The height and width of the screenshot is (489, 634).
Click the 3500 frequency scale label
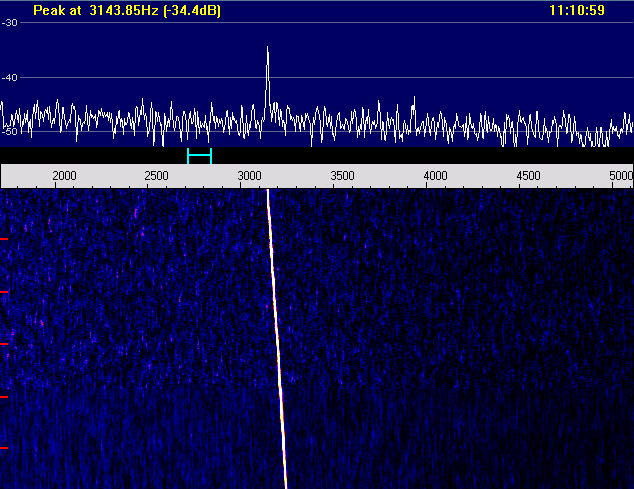342,176
